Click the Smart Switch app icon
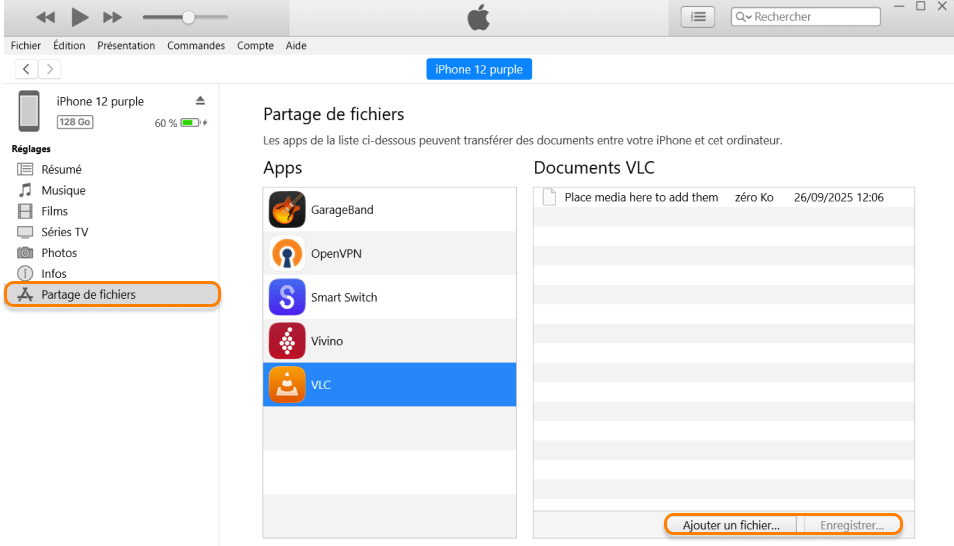 [287, 297]
